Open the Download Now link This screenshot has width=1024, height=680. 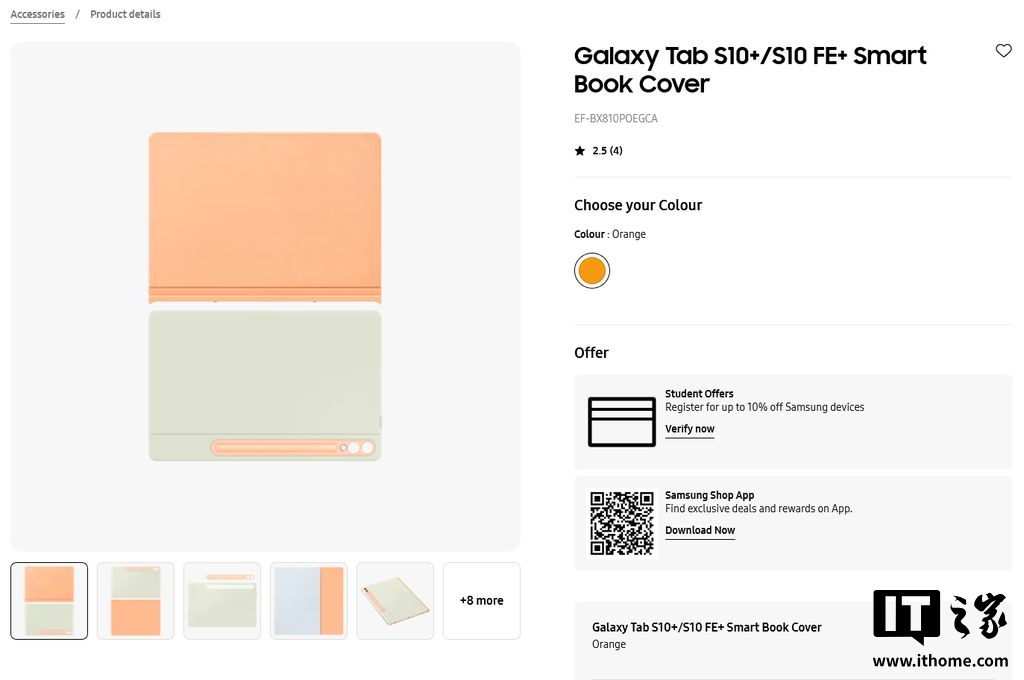(x=699, y=531)
